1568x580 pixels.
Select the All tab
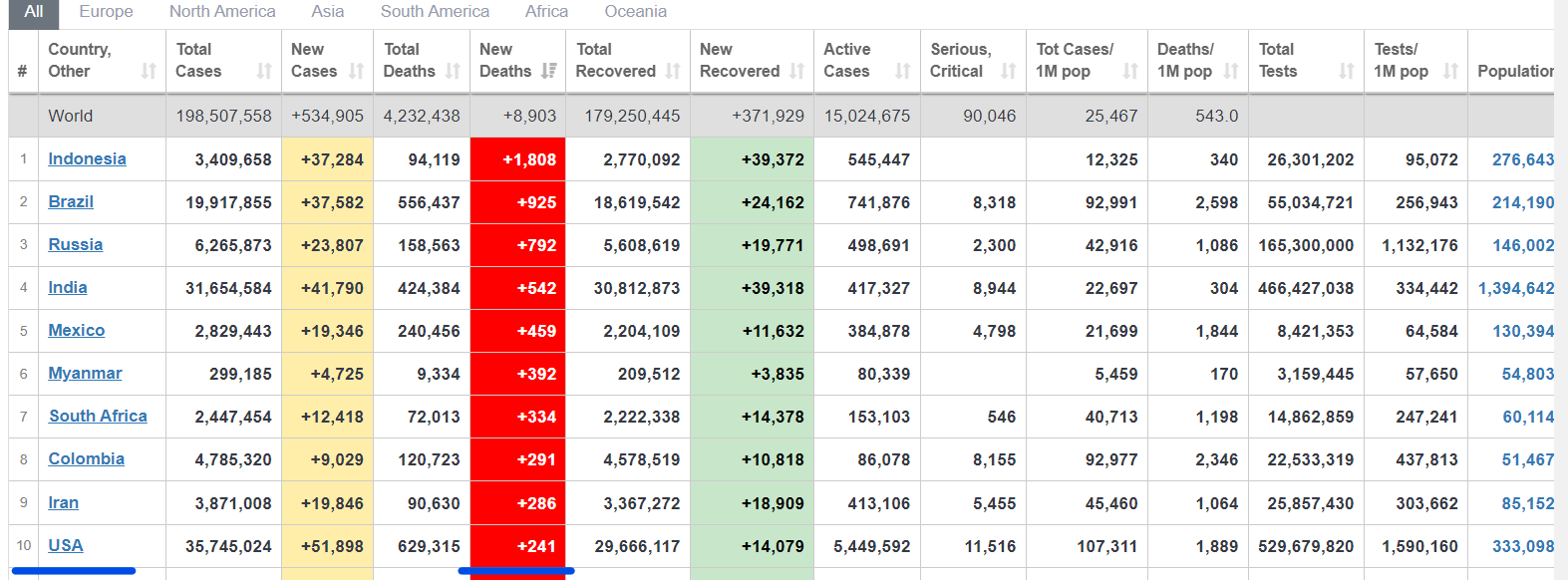[34, 12]
